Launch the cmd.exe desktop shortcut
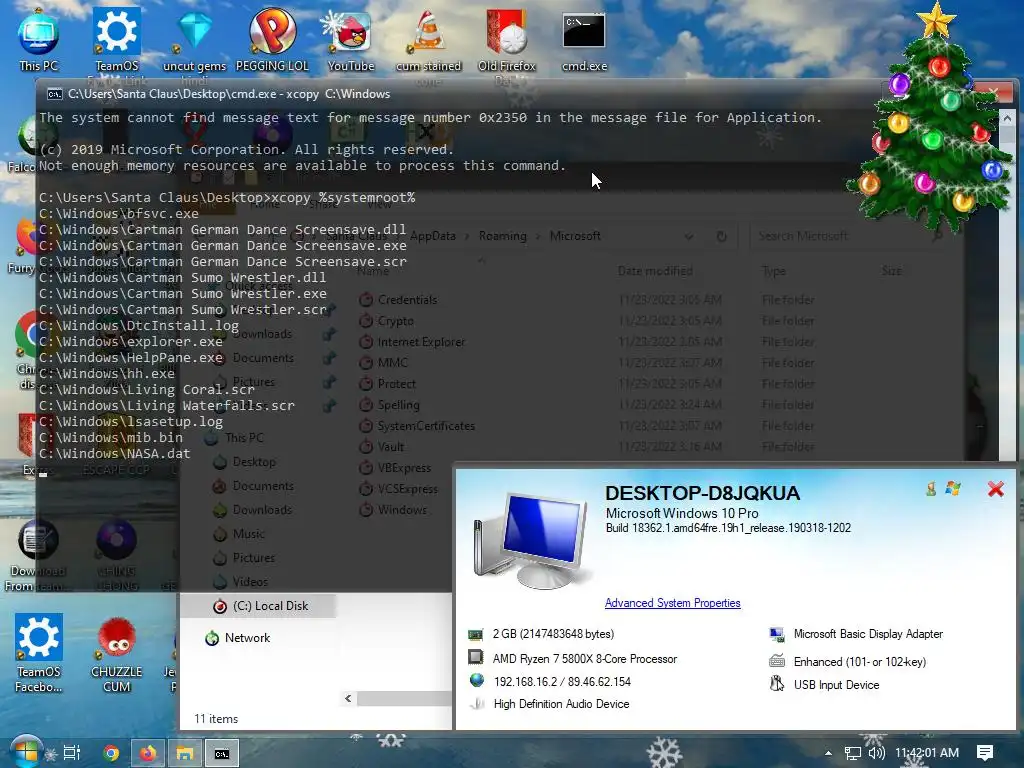The width and height of the screenshot is (1024, 768). 584,39
